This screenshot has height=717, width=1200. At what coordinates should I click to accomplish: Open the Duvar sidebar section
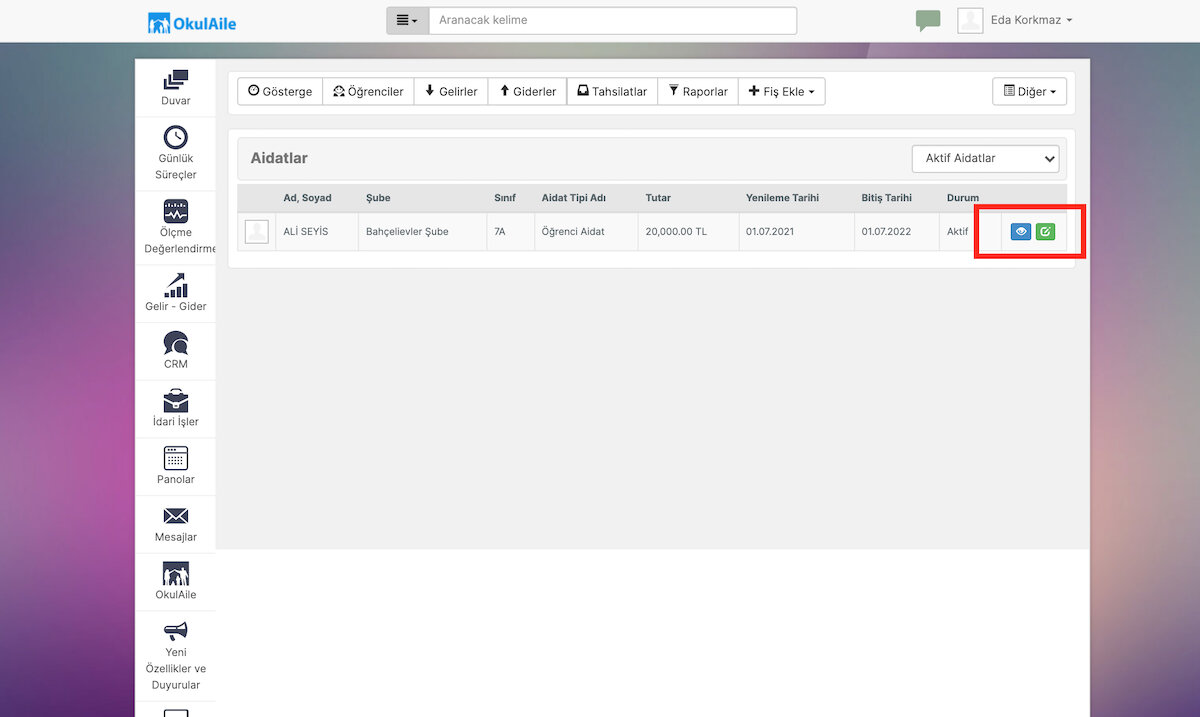(175, 88)
